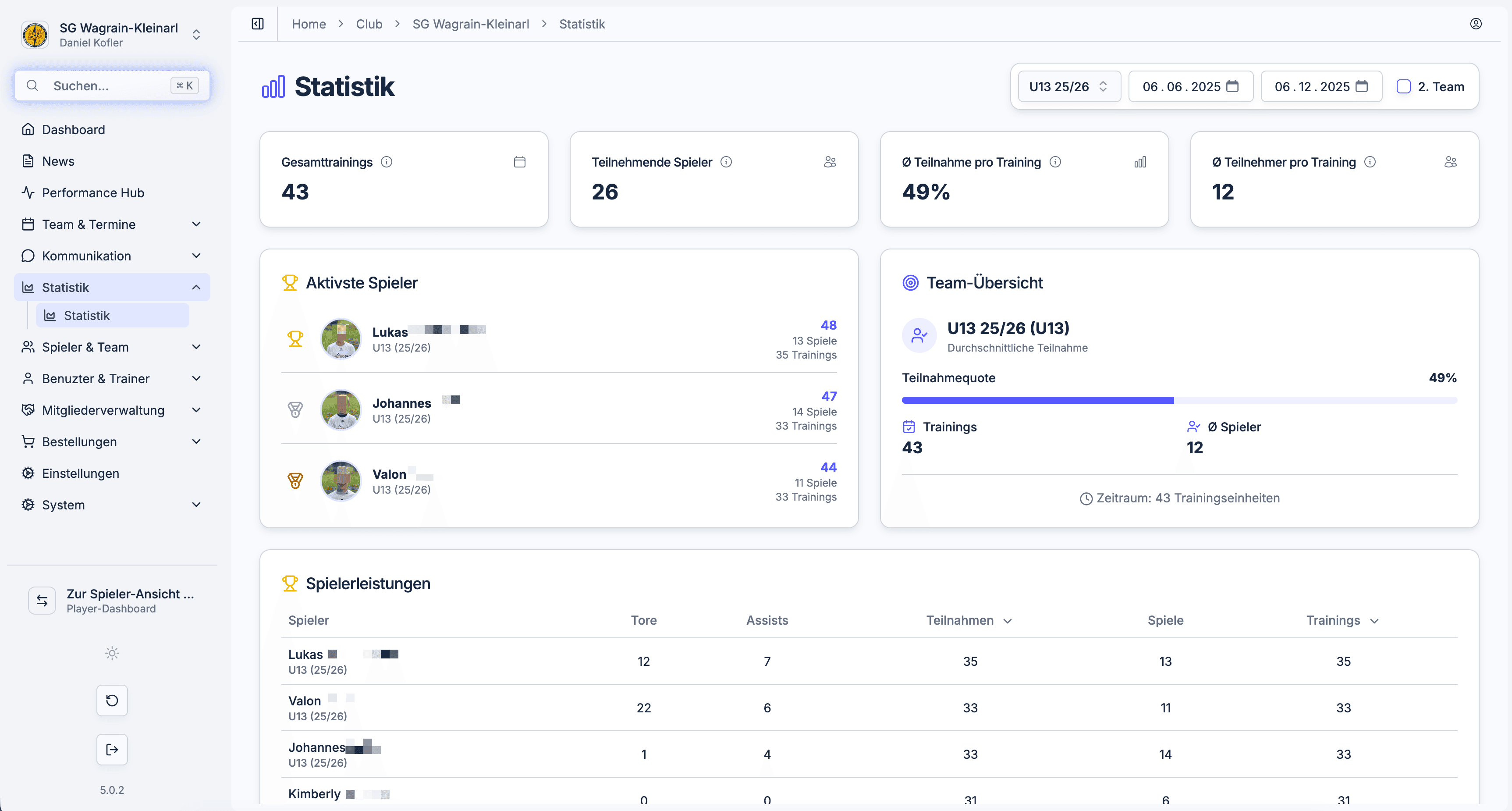The image size is (1512, 811).
Task: Sort the table by Teilnahmen column
Action: pyautogui.click(x=969, y=621)
